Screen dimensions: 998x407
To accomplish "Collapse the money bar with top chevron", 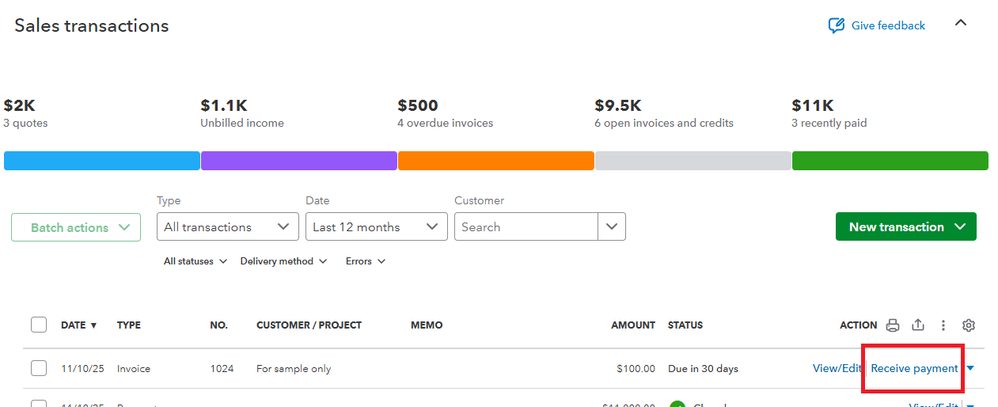I will click(x=961, y=23).
